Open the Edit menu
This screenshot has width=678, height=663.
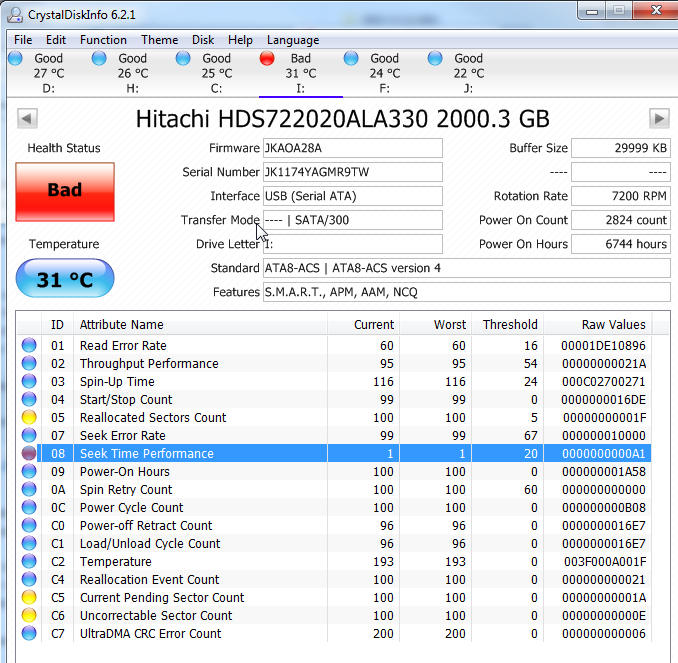56,40
